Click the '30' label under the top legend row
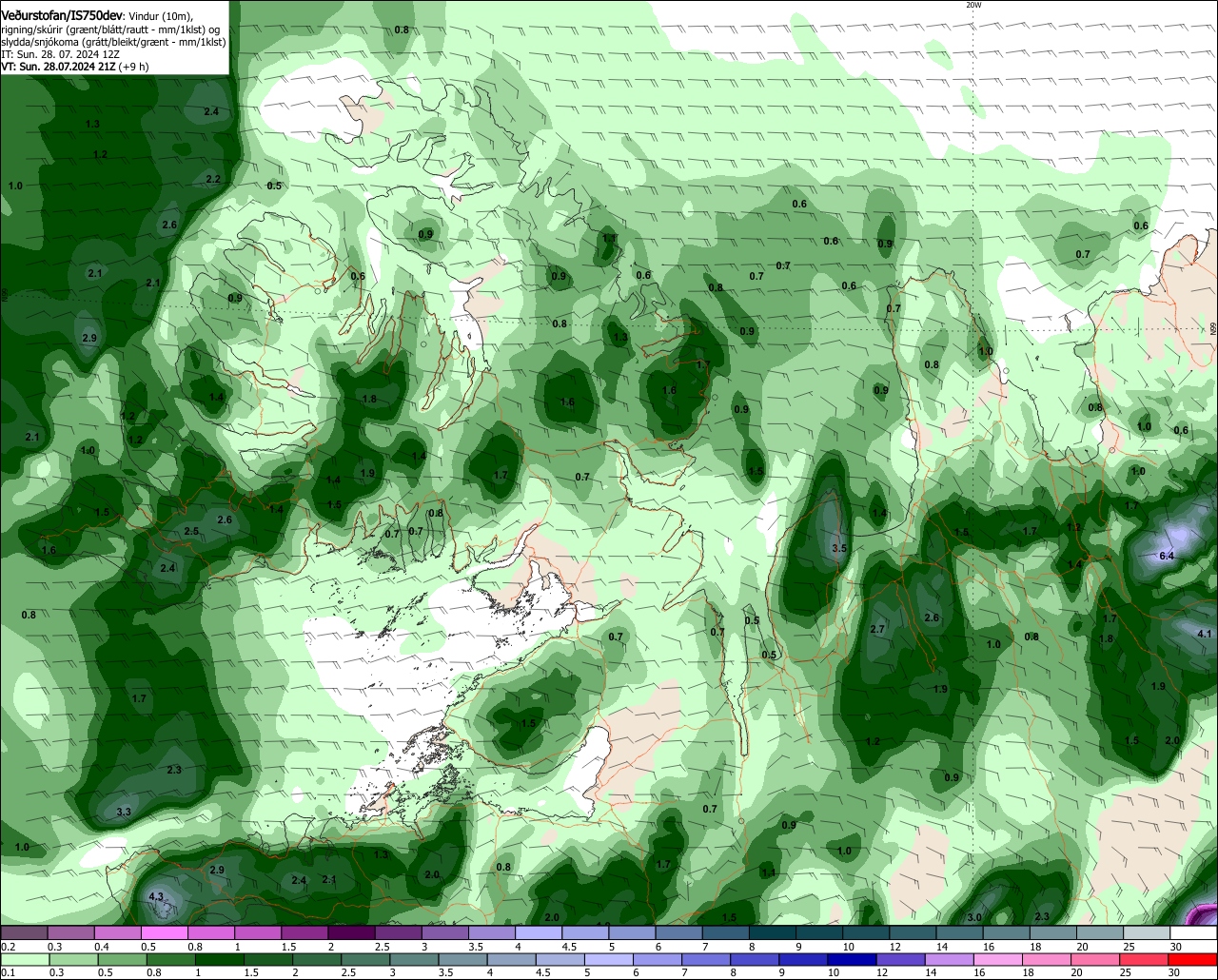The width and height of the screenshot is (1218, 980). (x=1176, y=947)
